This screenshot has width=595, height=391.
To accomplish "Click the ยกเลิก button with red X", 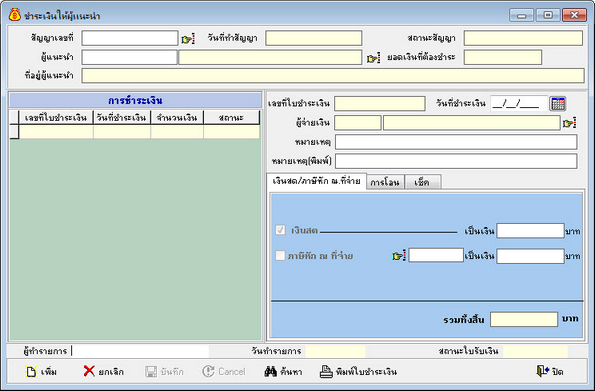I will (104, 371).
